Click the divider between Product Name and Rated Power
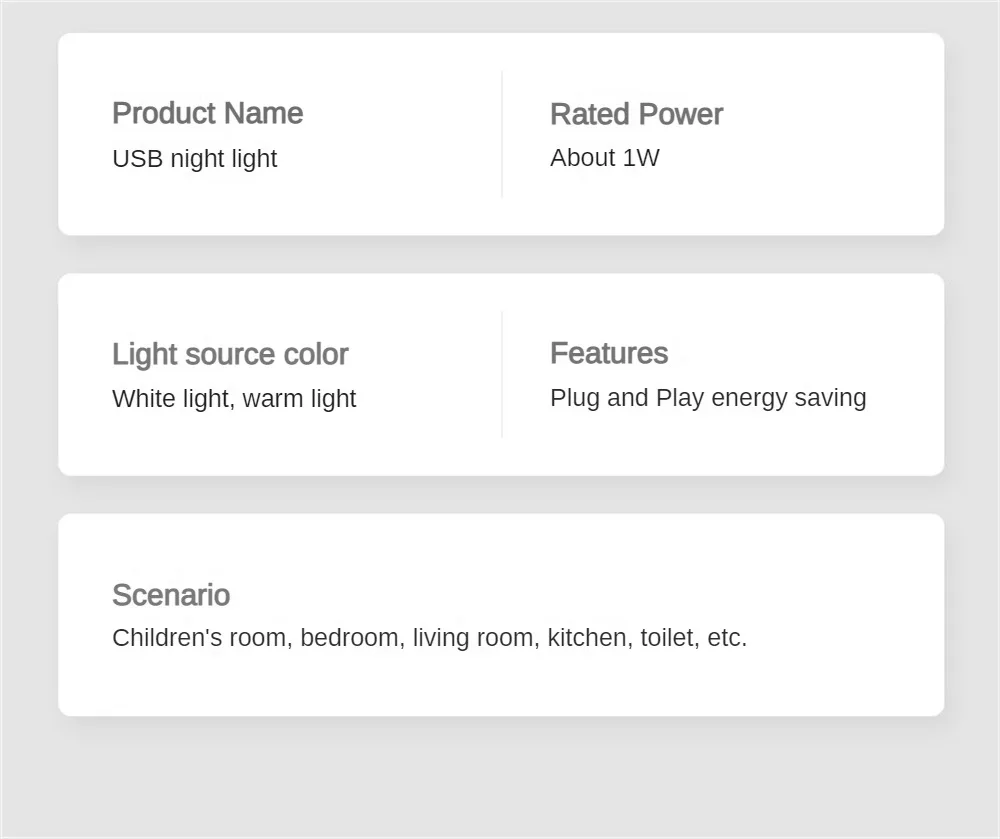 pyautogui.click(x=502, y=134)
